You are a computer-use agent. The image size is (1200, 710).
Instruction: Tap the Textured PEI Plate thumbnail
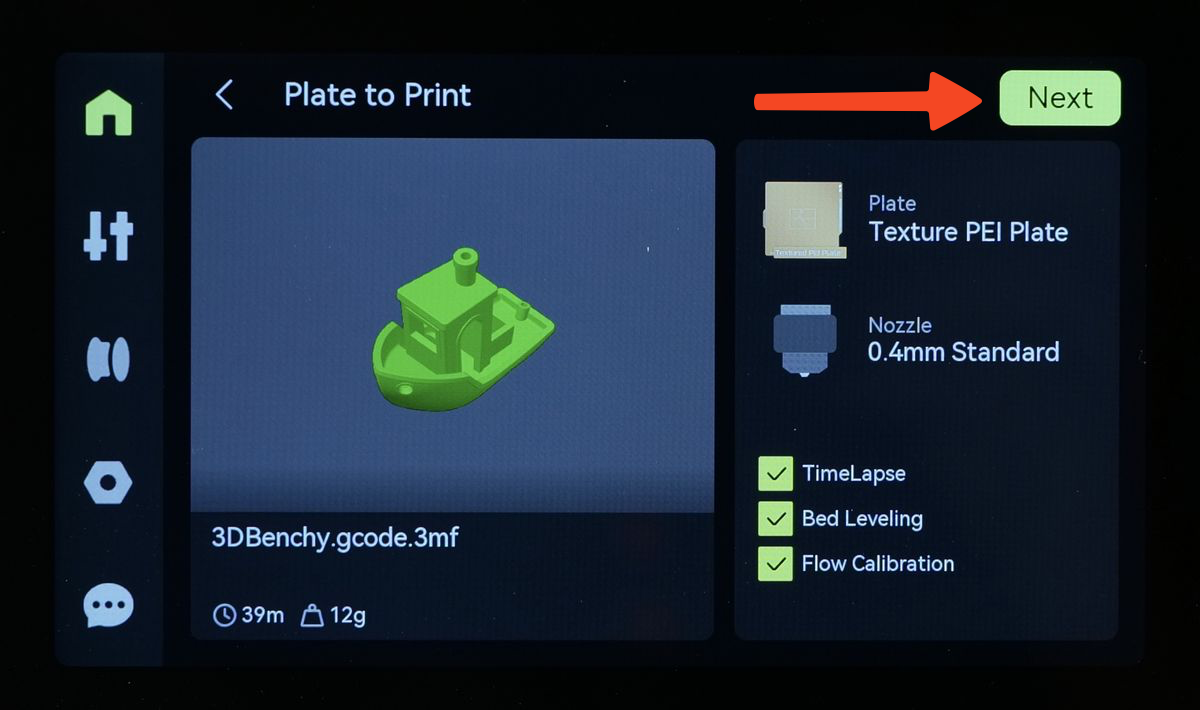tap(804, 220)
